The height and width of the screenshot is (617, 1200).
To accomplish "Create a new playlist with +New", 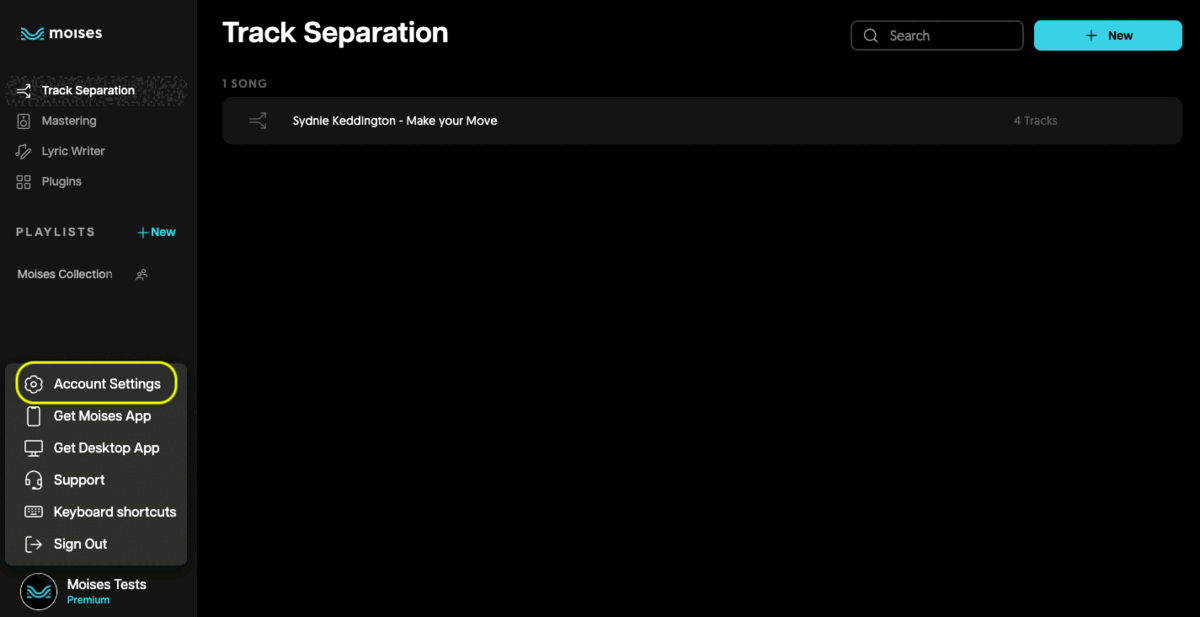I will click(157, 232).
